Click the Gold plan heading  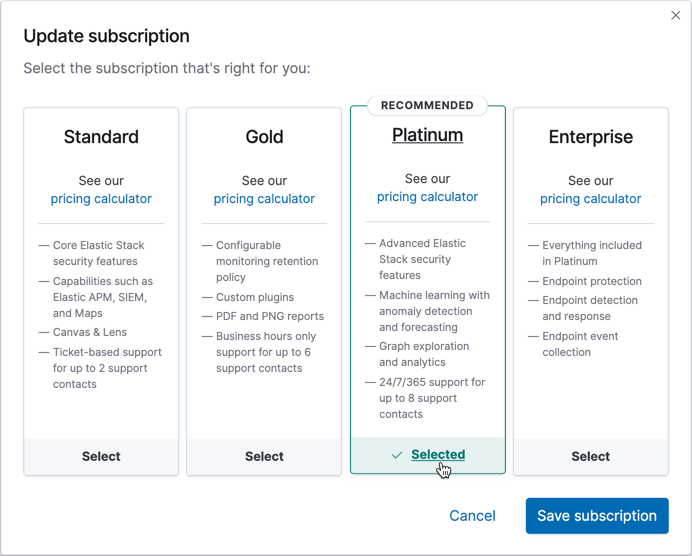click(264, 137)
